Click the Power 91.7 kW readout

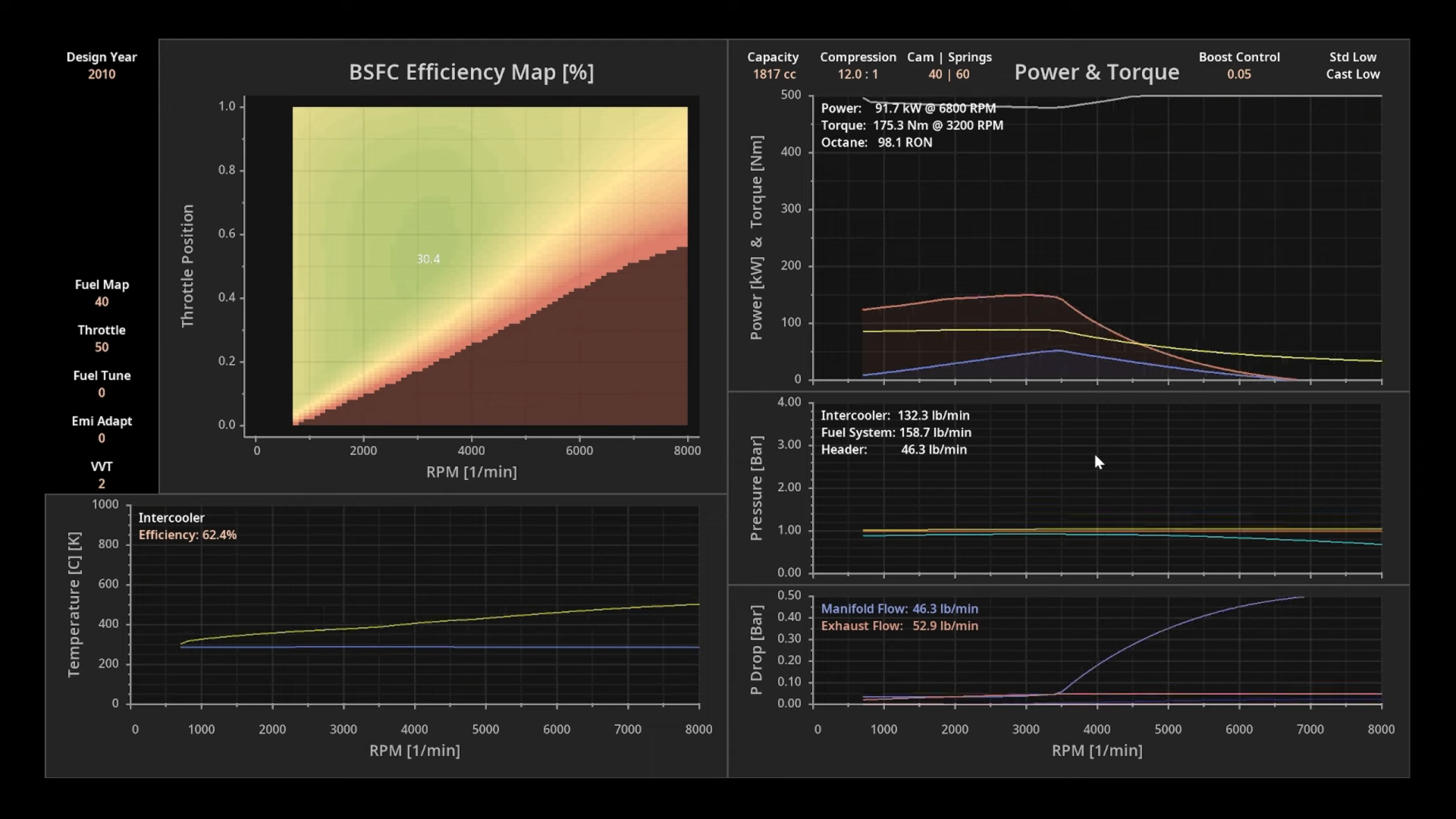(x=908, y=108)
